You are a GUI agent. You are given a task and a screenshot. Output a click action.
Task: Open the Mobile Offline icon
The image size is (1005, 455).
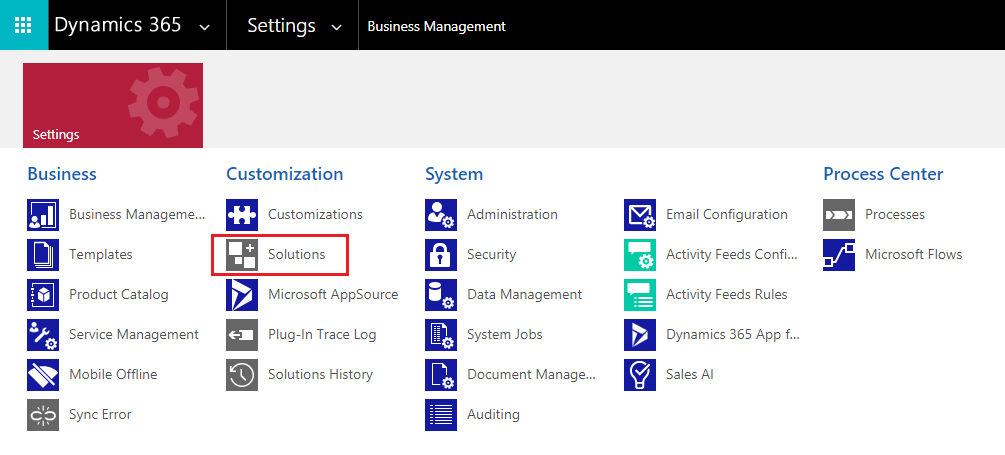pos(43,375)
